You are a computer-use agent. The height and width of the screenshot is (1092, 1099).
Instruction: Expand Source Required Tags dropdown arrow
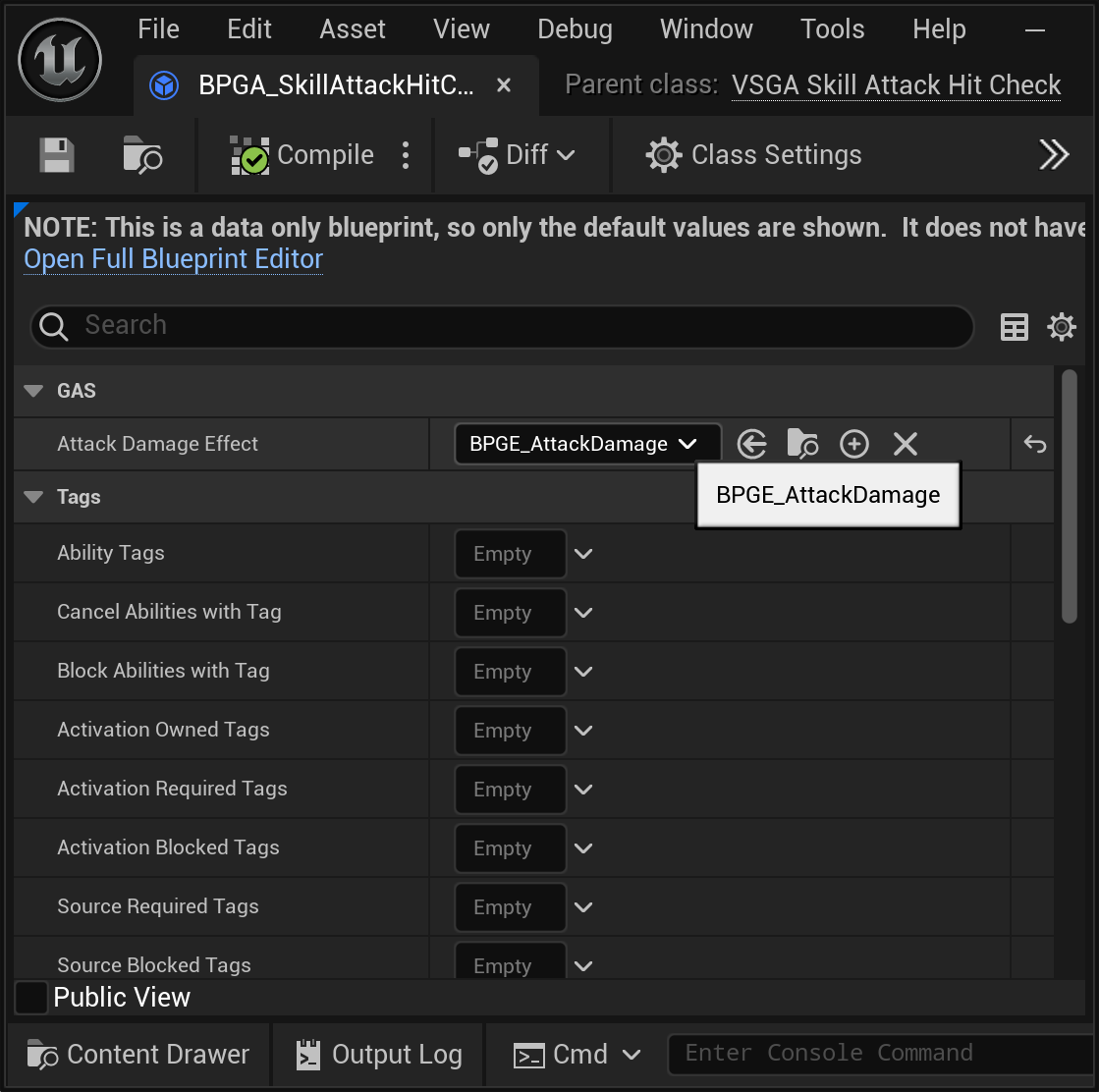click(x=583, y=907)
